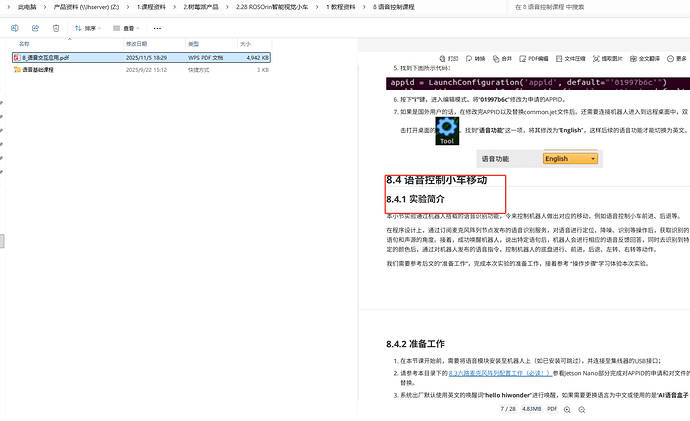
Task: Click PDF编辑 in preview toolbar
Action: 533,59
